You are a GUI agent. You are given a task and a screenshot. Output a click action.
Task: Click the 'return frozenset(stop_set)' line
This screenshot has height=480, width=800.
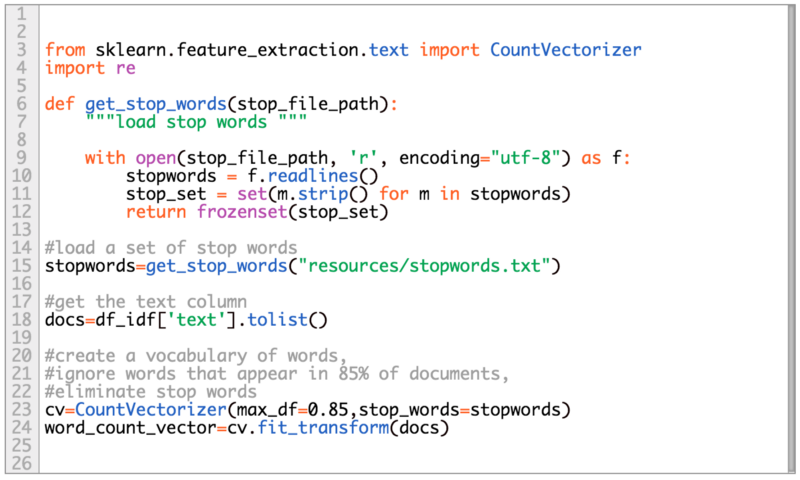point(255,212)
